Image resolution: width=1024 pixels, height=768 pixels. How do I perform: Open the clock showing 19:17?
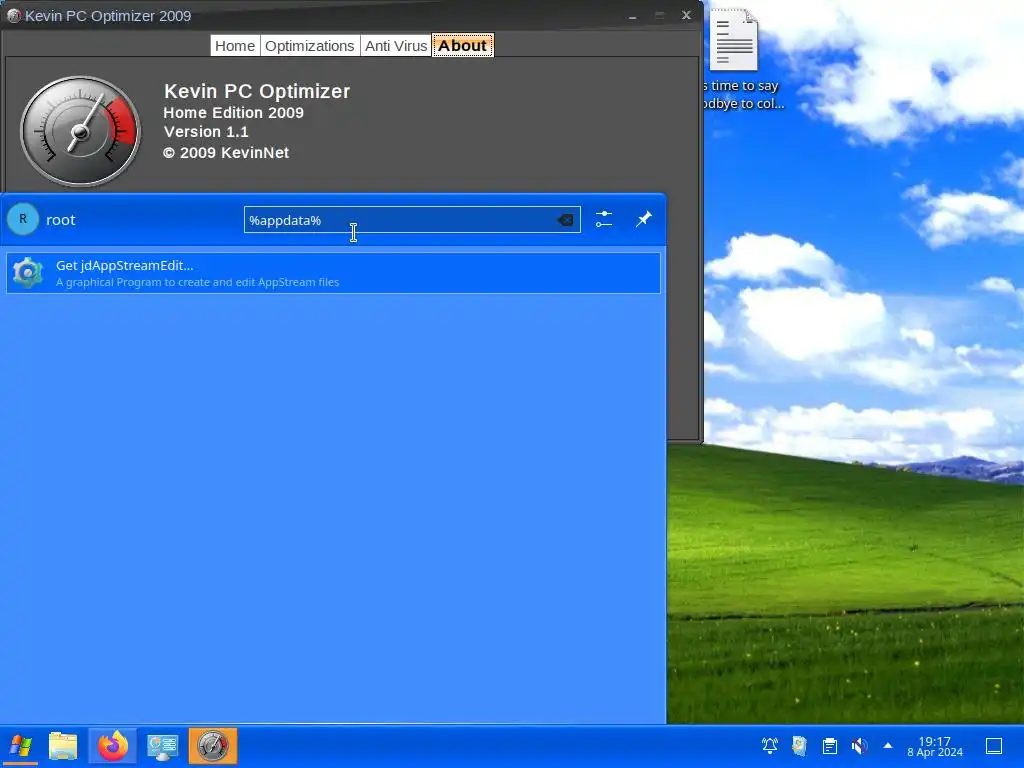pos(935,746)
